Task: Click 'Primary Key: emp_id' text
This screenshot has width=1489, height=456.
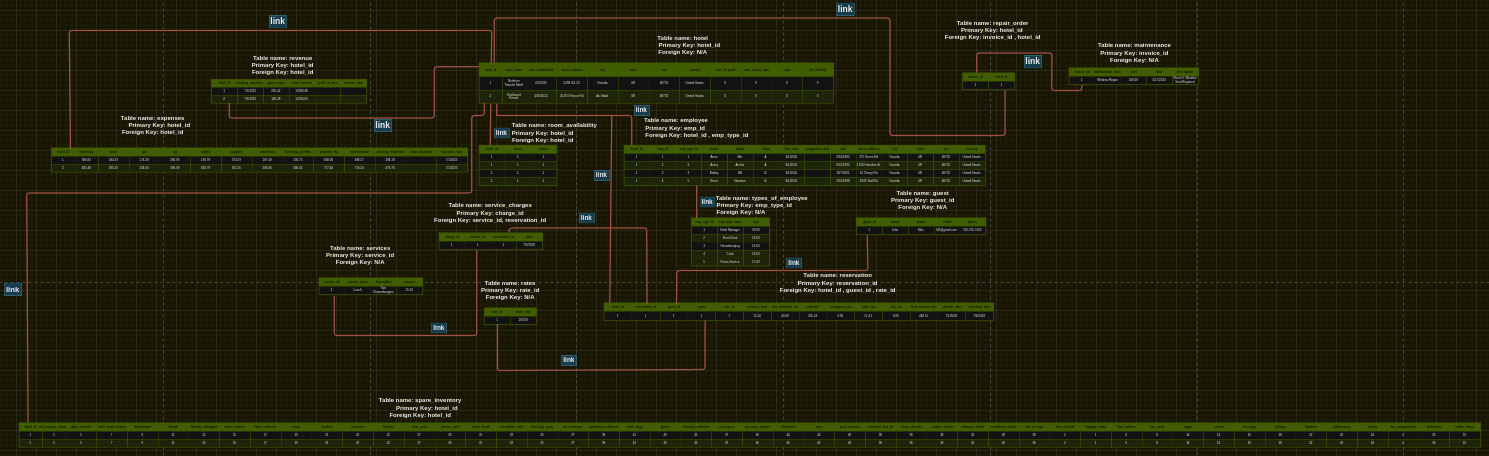Action: [675, 128]
